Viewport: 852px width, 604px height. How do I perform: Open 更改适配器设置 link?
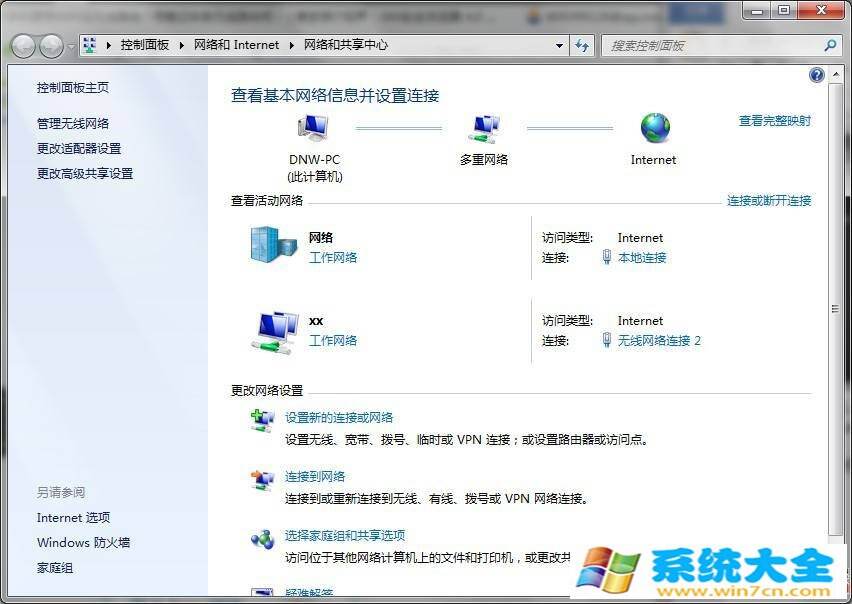79,148
